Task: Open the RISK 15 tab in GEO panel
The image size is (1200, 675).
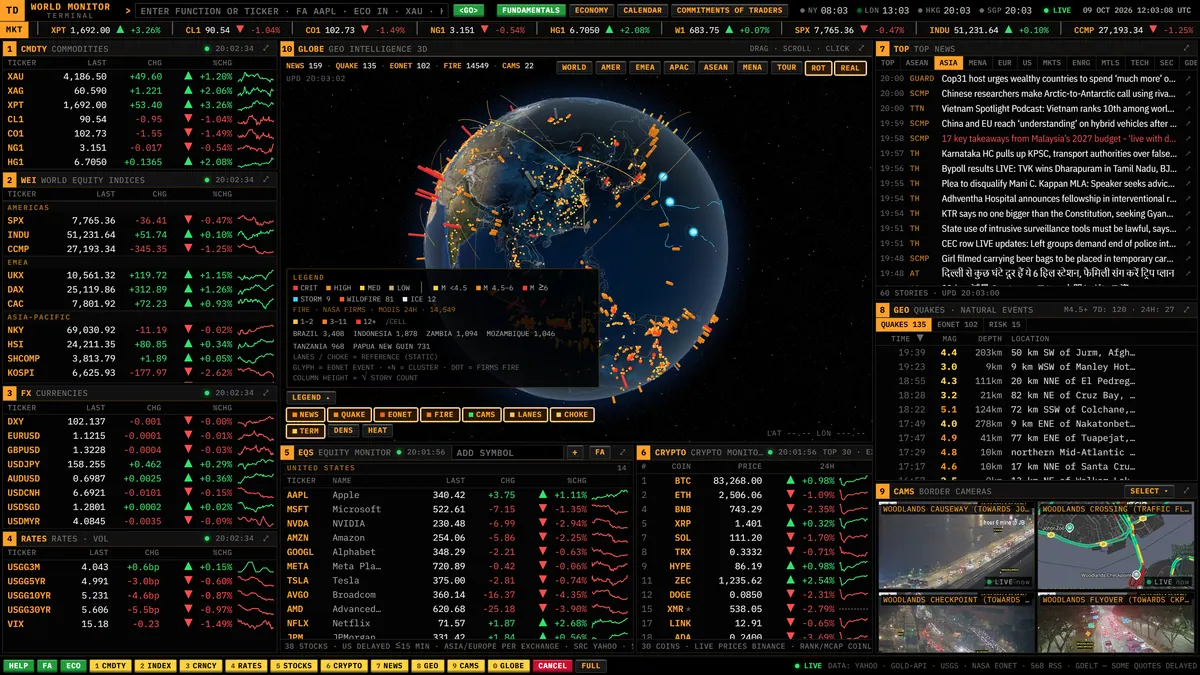Action: tap(1004, 324)
